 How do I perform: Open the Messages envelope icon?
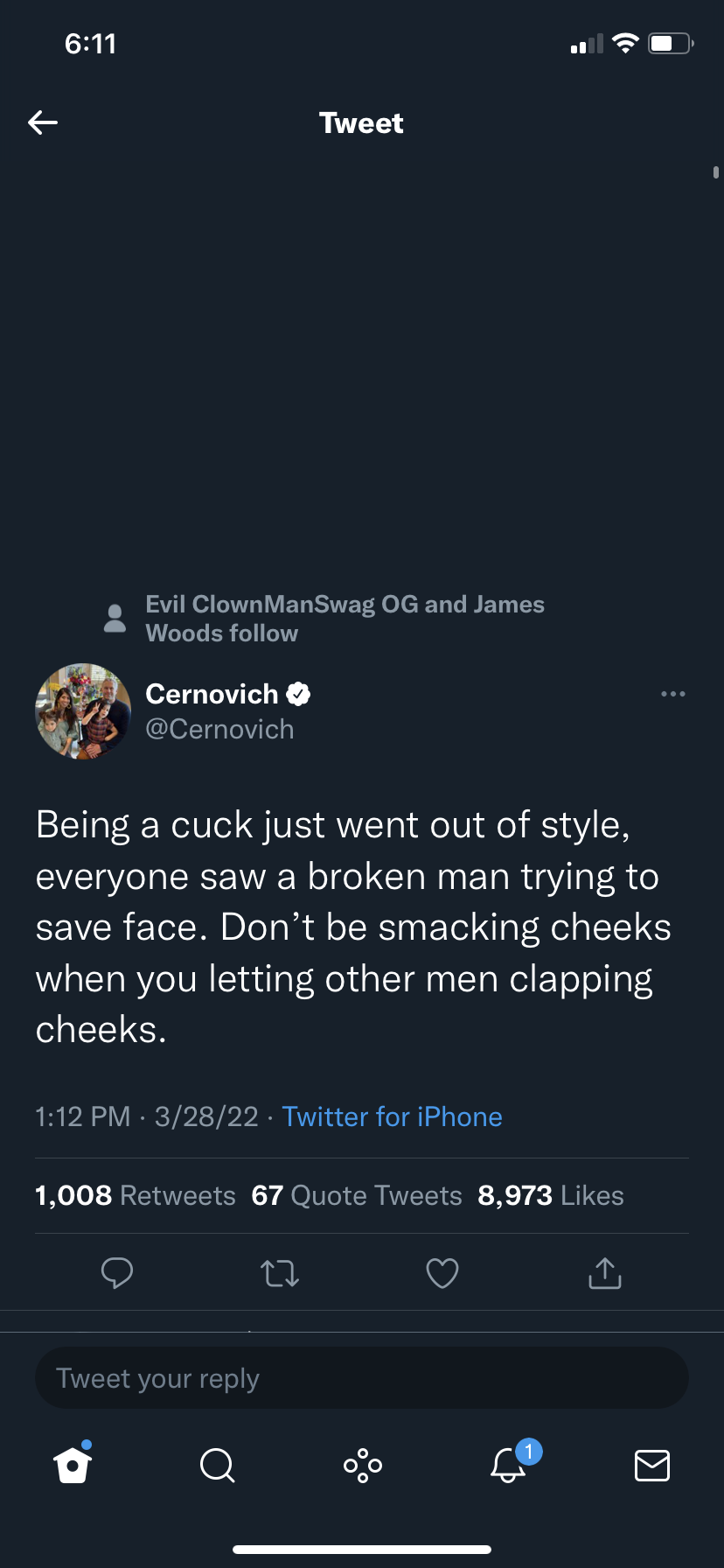[652, 1465]
